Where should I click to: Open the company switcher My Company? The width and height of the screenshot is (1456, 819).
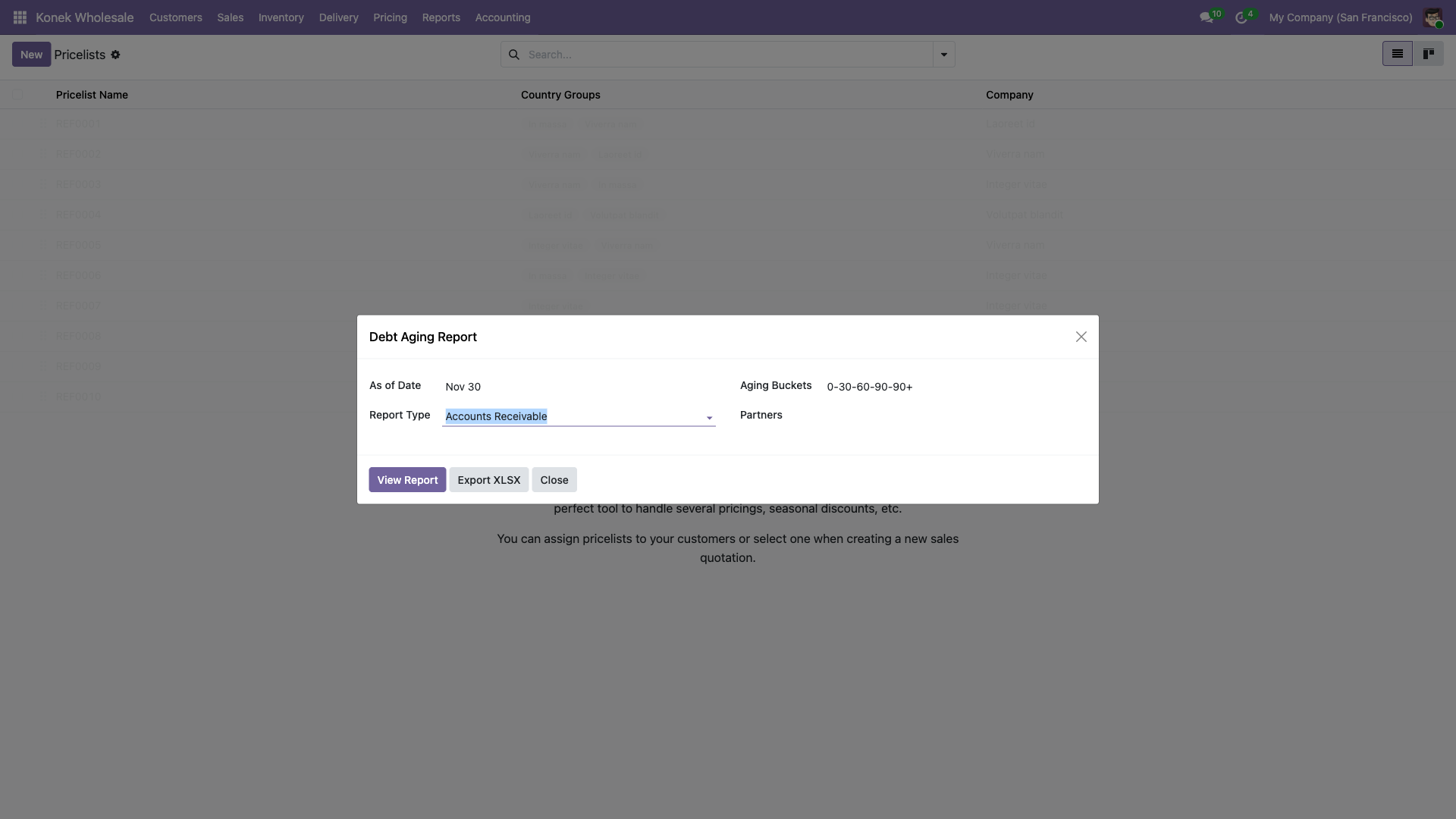pyautogui.click(x=1340, y=17)
